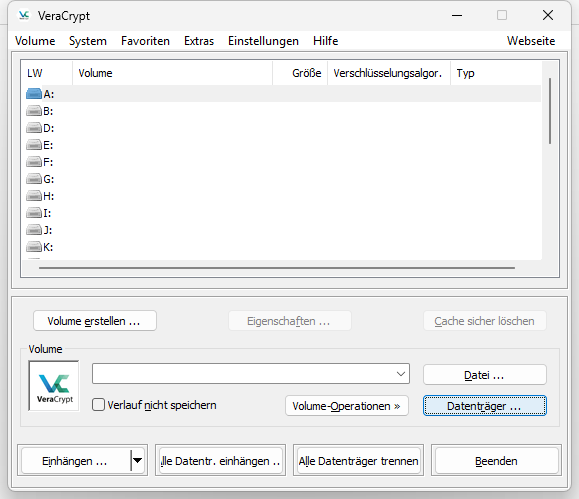The image size is (579, 499).
Task: Open the Favoriten menu
Action: point(145,41)
